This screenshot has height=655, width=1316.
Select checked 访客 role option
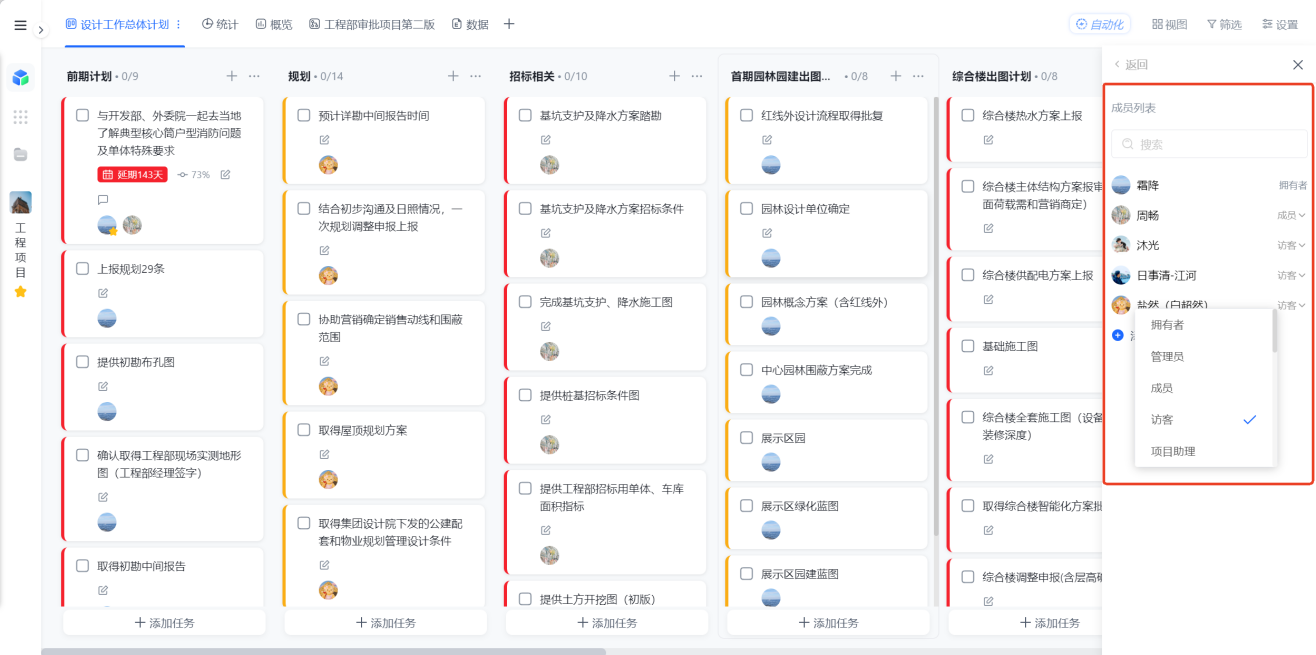tap(1204, 420)
